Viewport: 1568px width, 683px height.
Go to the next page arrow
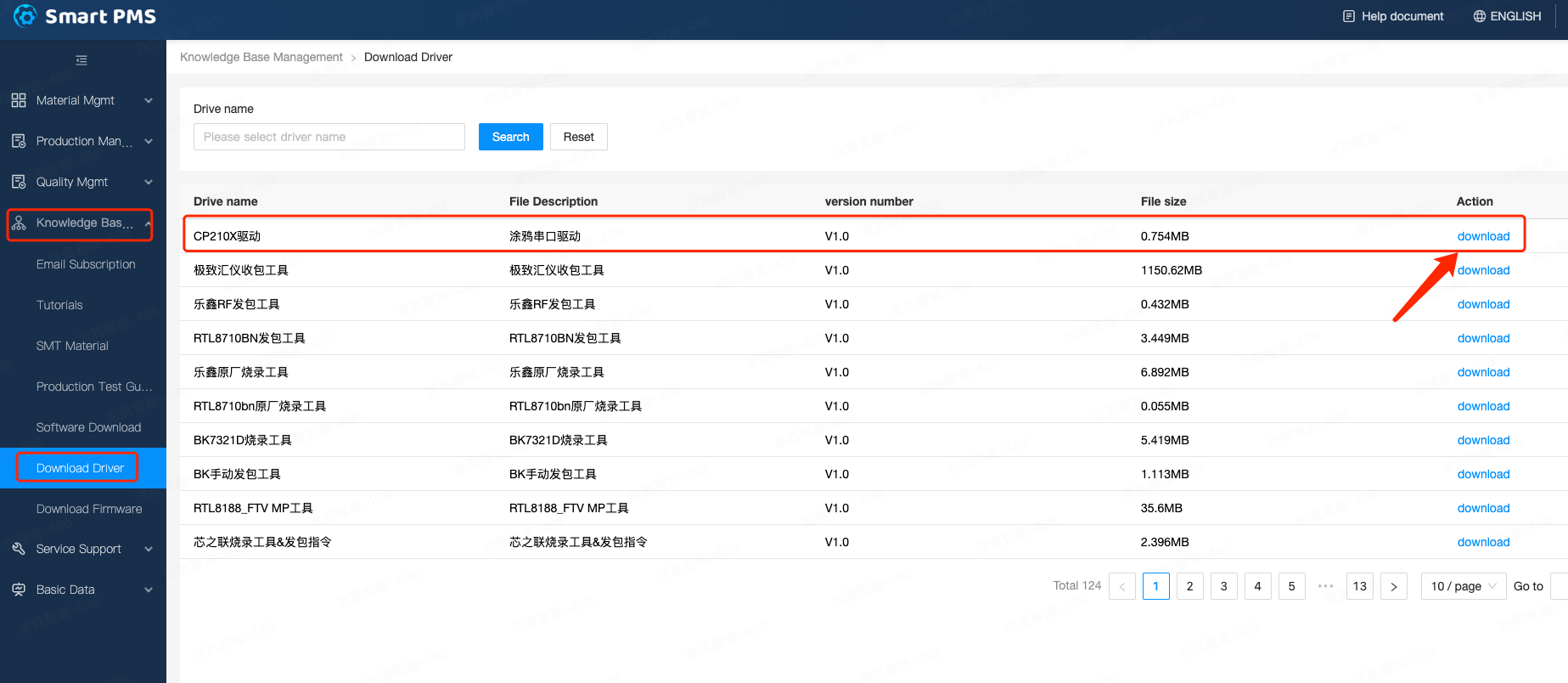point(1393,586)
